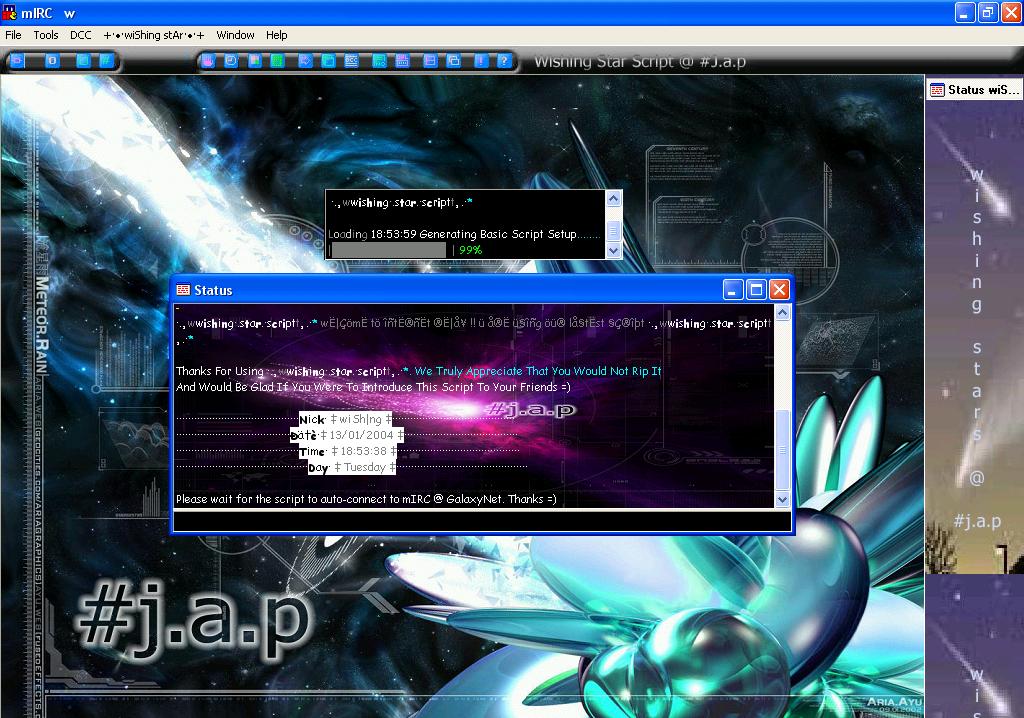Viewport: 1024px width, 718px height.
Task: Restore down the main mIRC window
Action: pyautogui.click(x=988, y=12)
